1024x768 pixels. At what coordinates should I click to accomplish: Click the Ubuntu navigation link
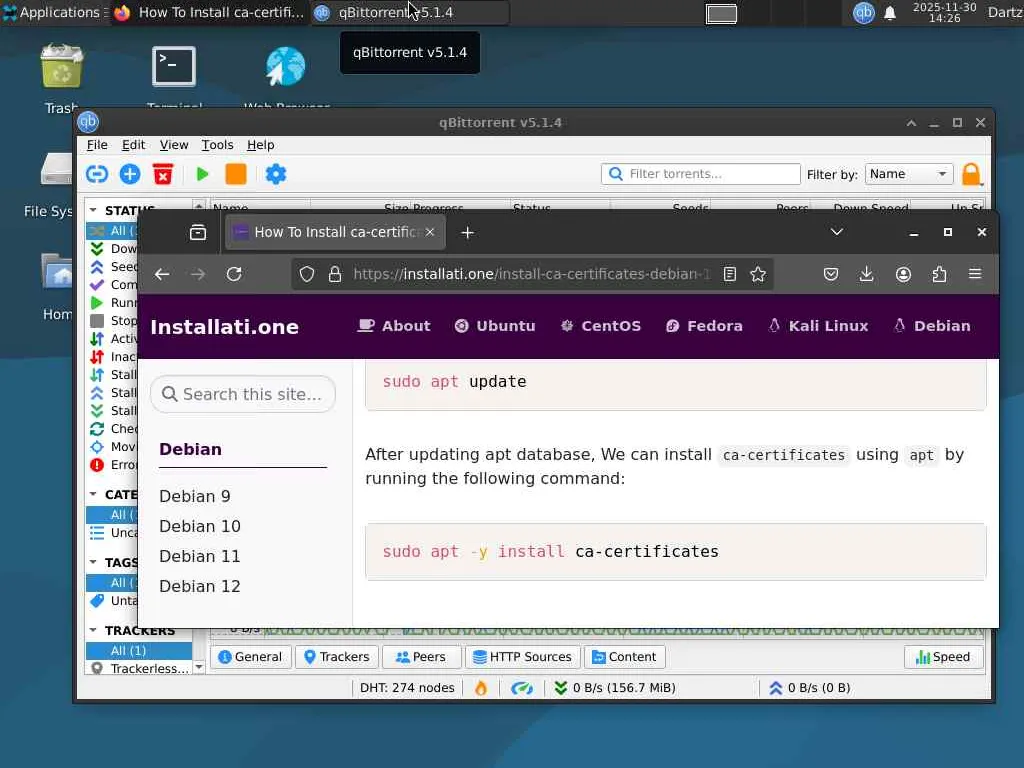tap(495, 326)
